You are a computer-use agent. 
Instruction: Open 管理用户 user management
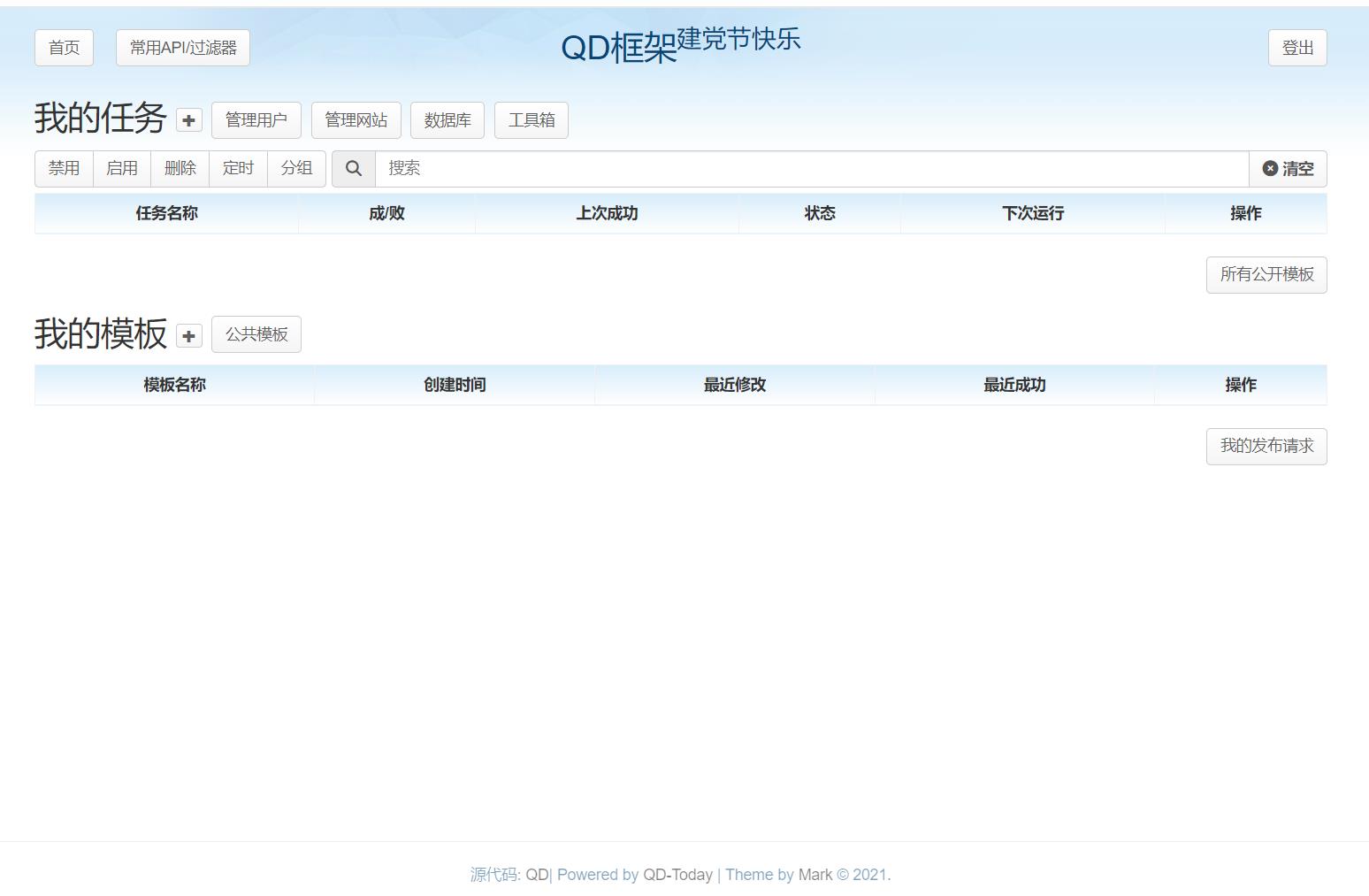click(x=256, y=120)
